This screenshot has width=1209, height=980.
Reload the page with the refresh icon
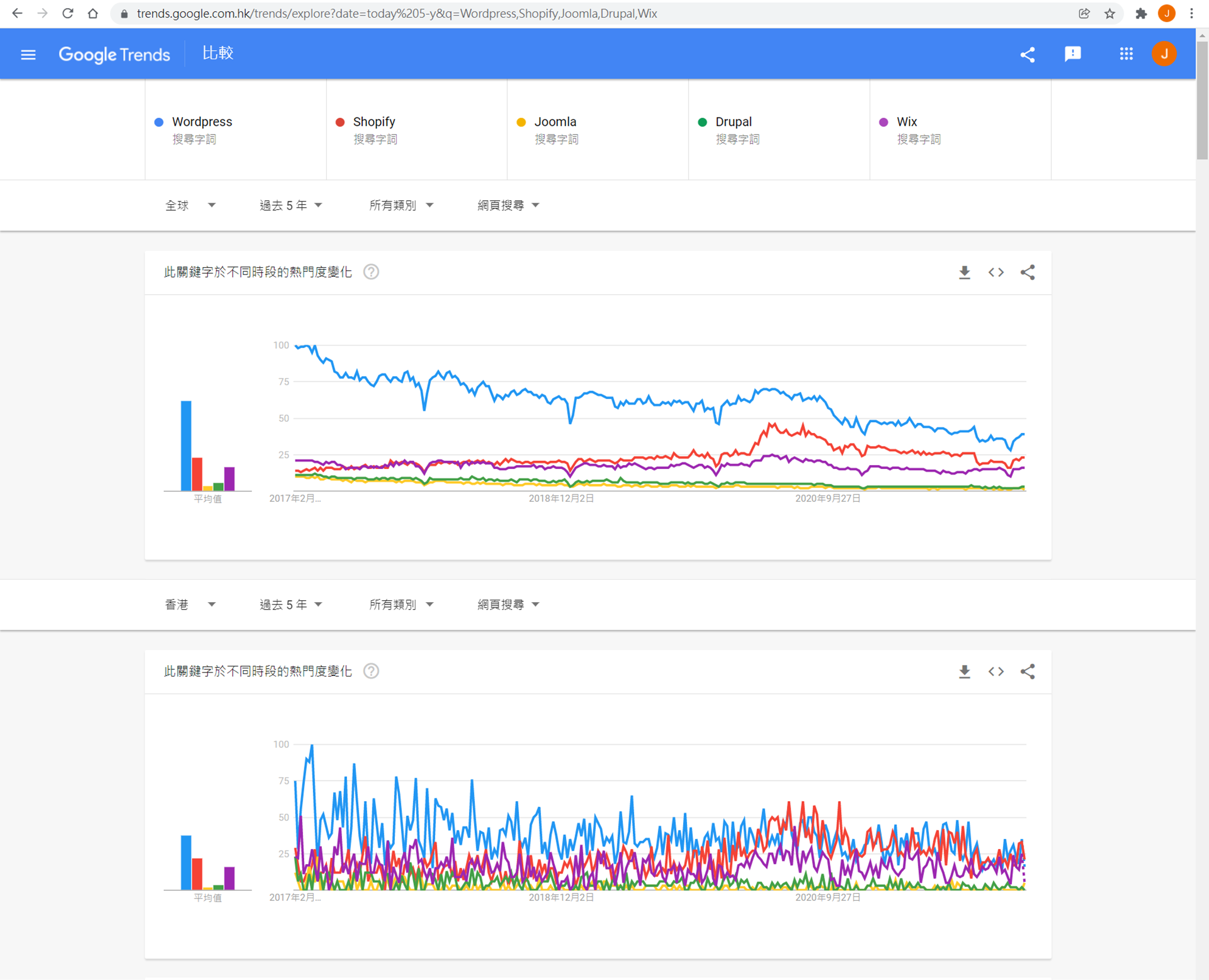(x=68, y=14)
